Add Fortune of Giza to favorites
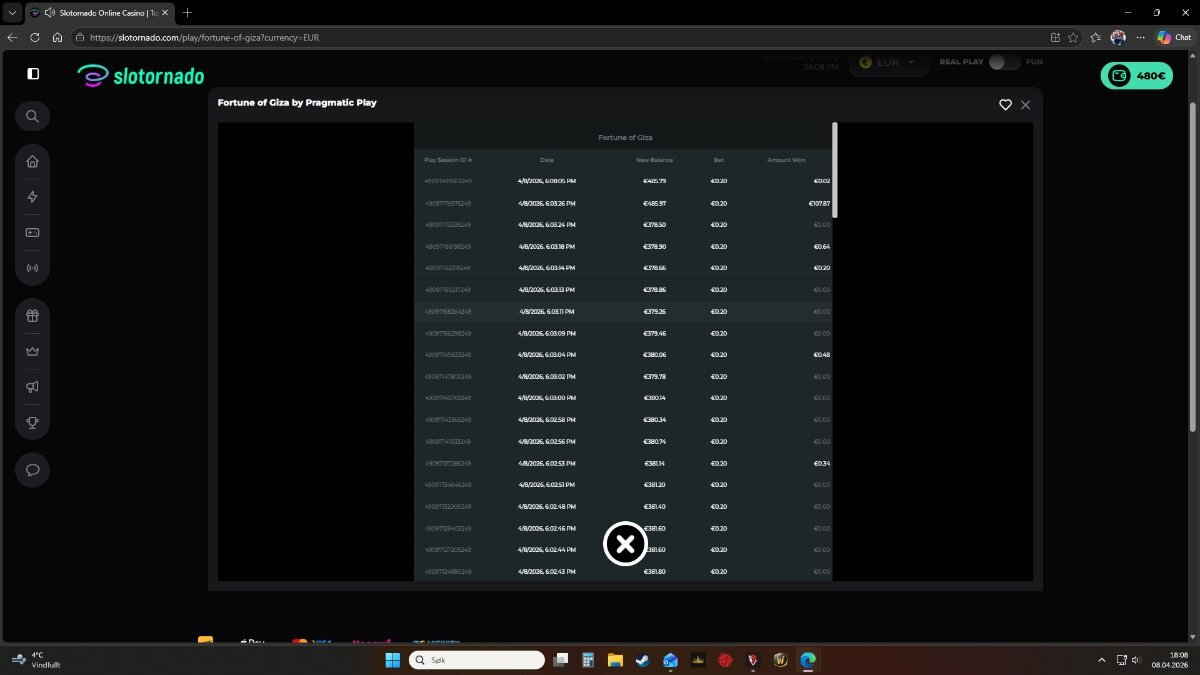The image size is (1200, 675). 1005,104
